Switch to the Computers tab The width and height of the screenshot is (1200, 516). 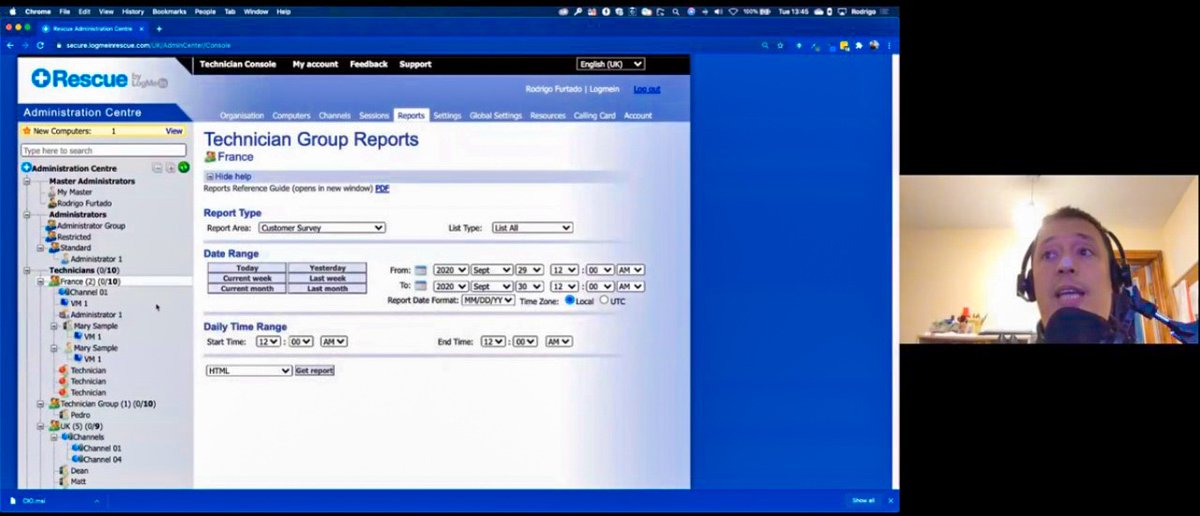[x=291, y=116]
